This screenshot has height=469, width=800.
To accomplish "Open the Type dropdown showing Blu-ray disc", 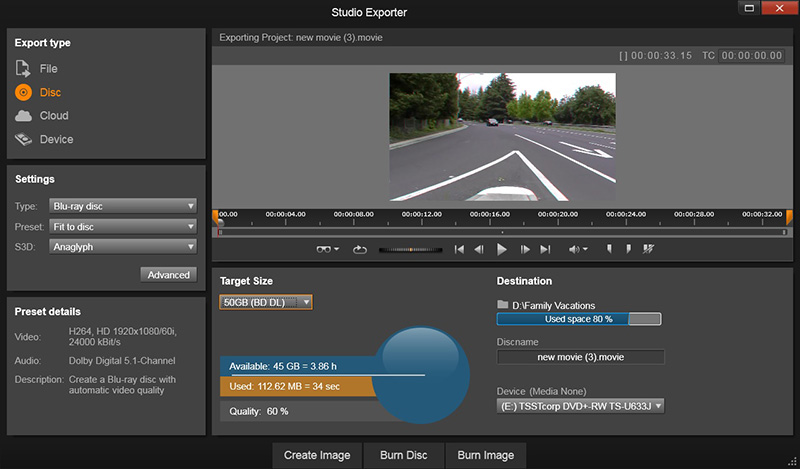I will [x=122, y=206].
